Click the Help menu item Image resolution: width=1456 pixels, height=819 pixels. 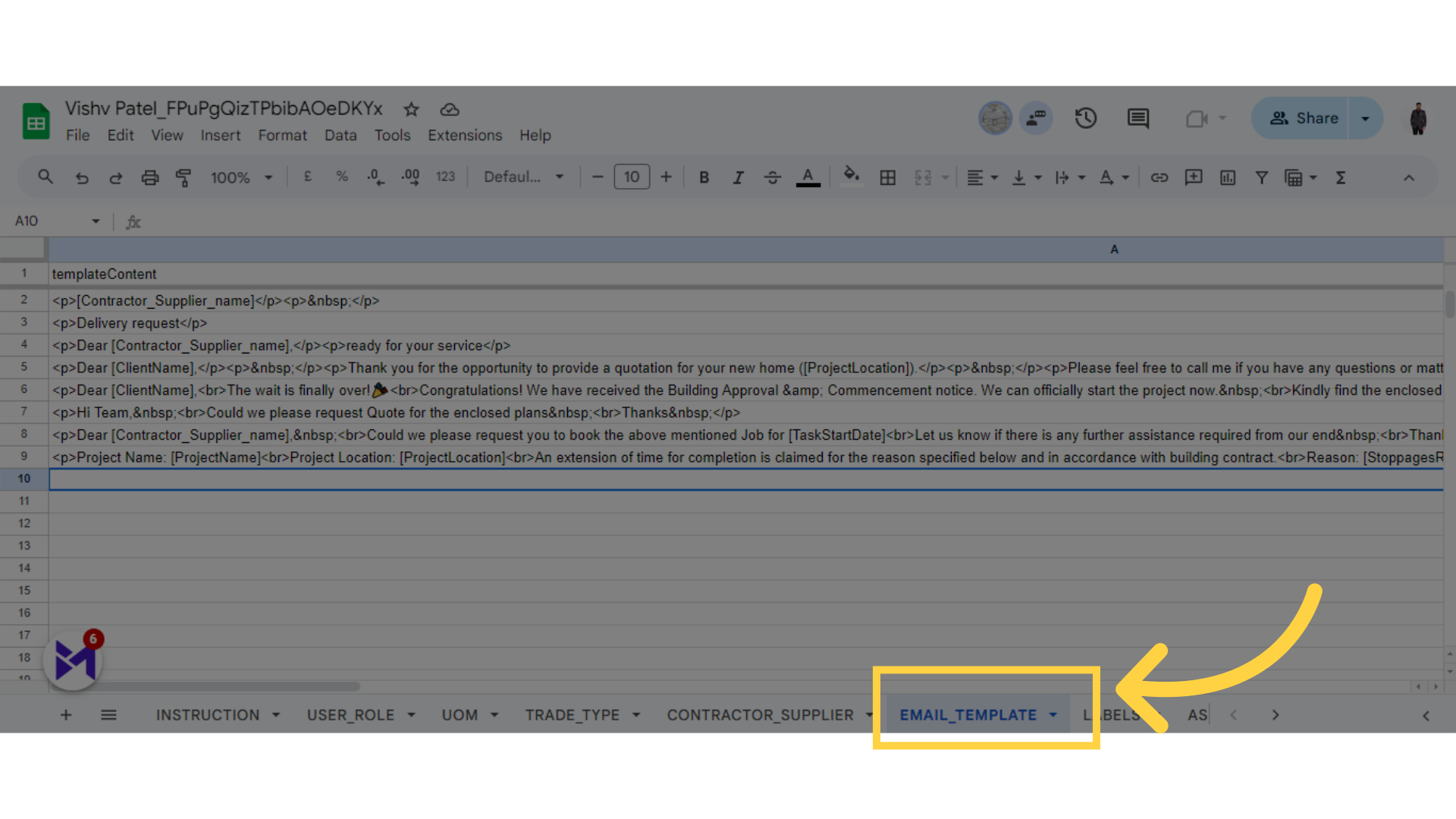point(535,135)
